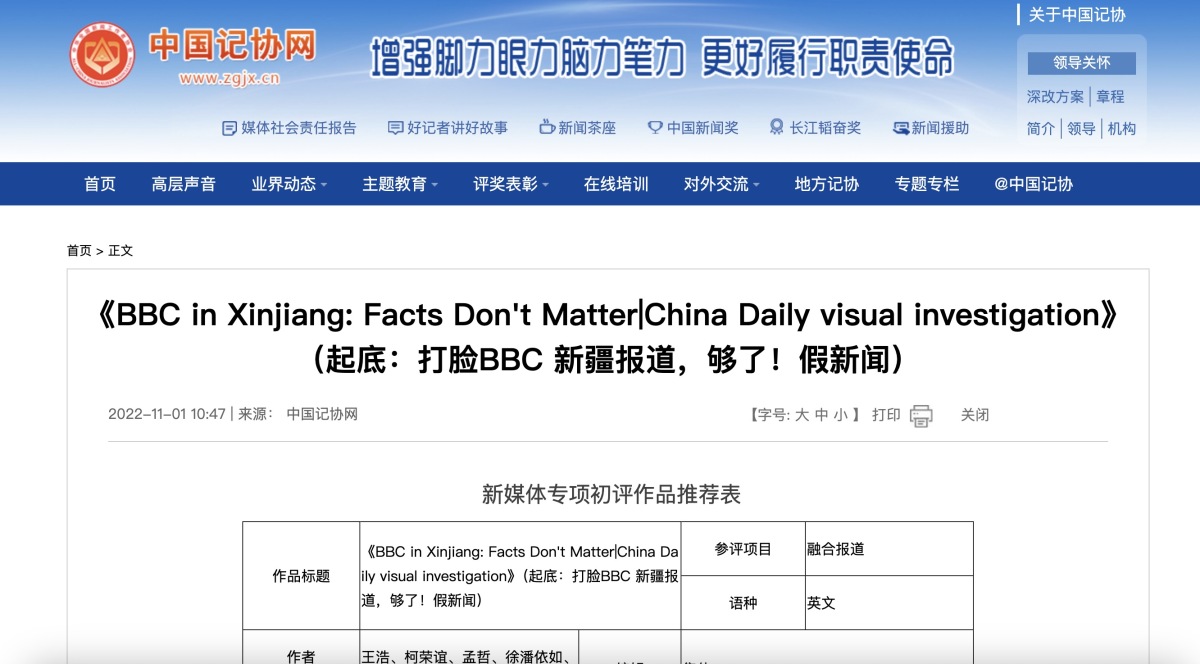Open the 领导关怀 button in sidebar
1200x664 pixels.
[x=1081, y=63]
